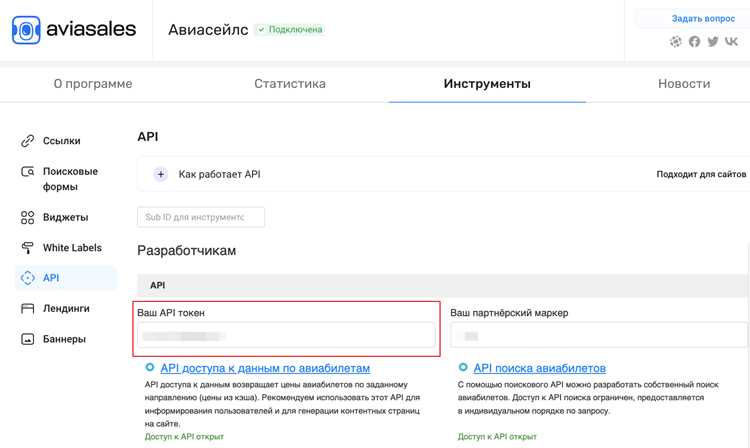Click the Поисковые формы search icon
The image size is (750, 448).
(x=28, y=171)
